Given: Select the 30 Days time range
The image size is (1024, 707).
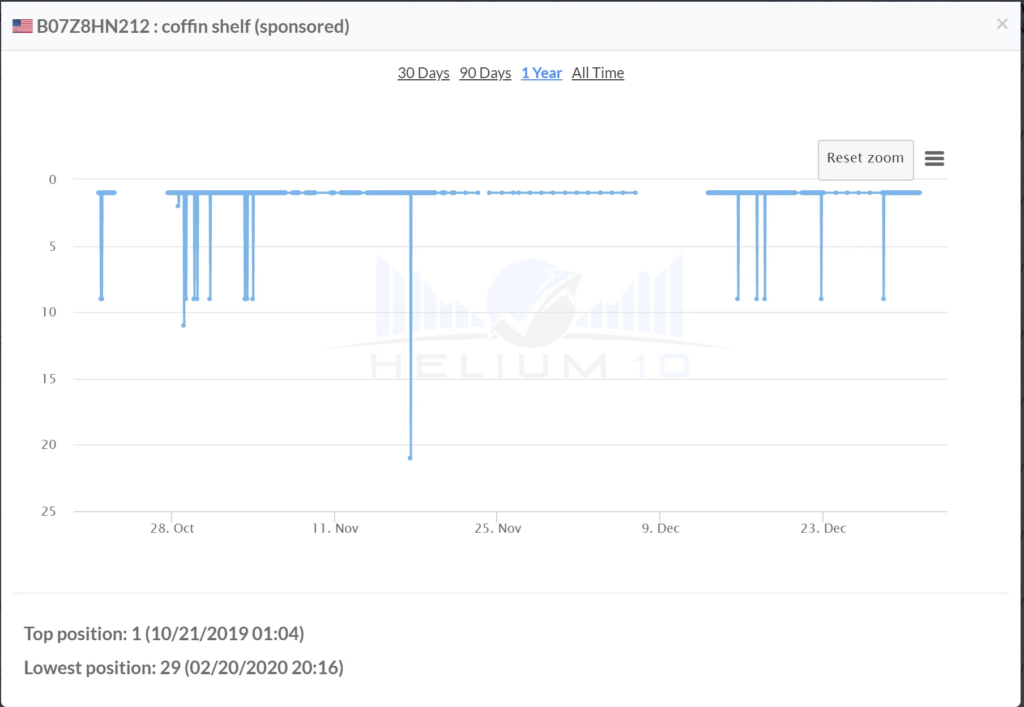Looking at the screenshot, I should (423, 72).
